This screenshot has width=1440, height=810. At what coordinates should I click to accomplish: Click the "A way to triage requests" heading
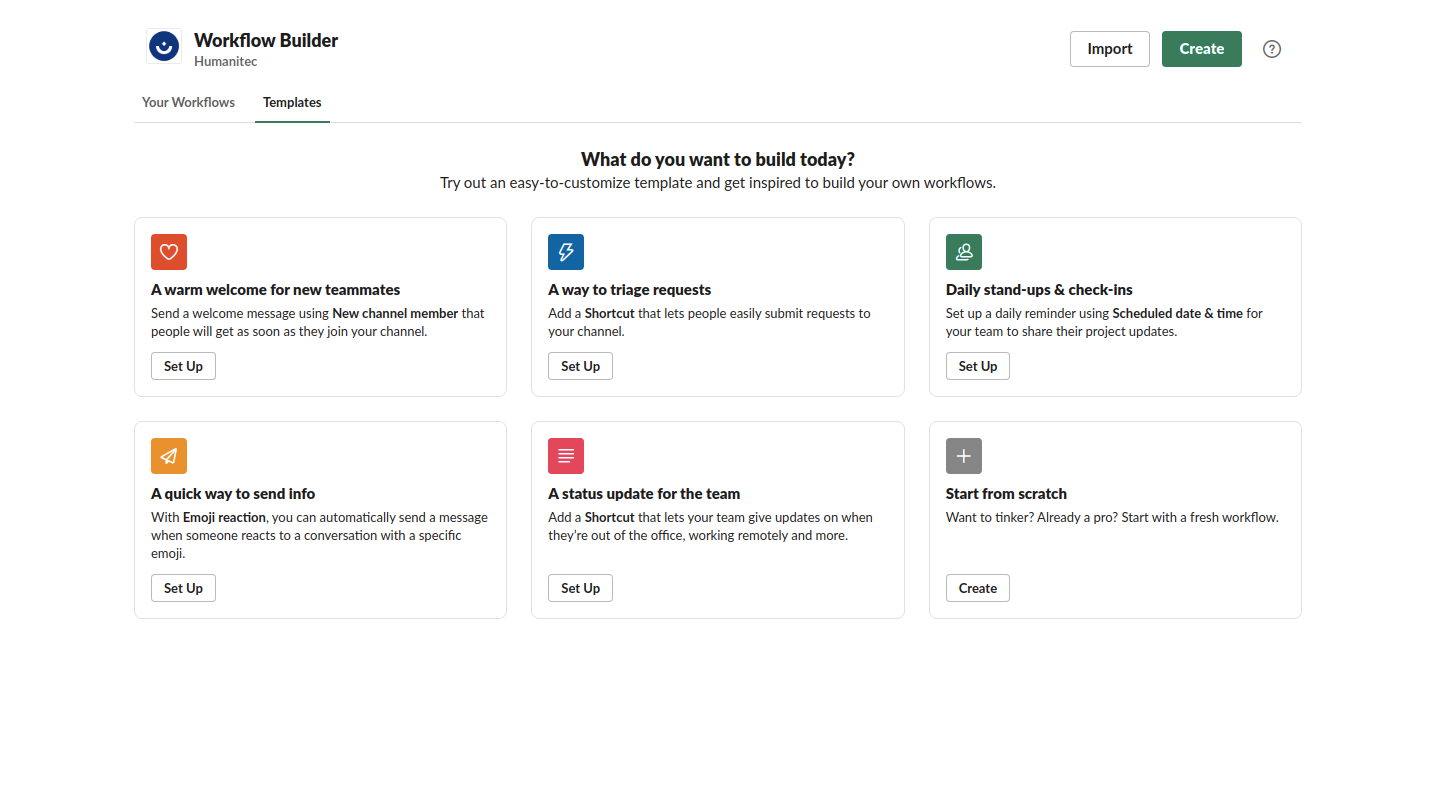click(629, 290)
